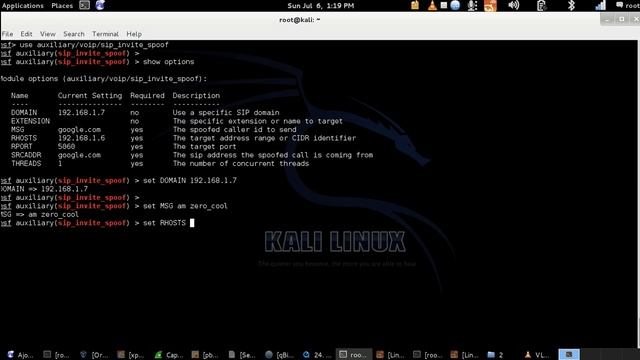Viewport: 640px width, 360px height.
Task: Maximize the terminal window
Action: pyautogui.click(x=622, y=19)
